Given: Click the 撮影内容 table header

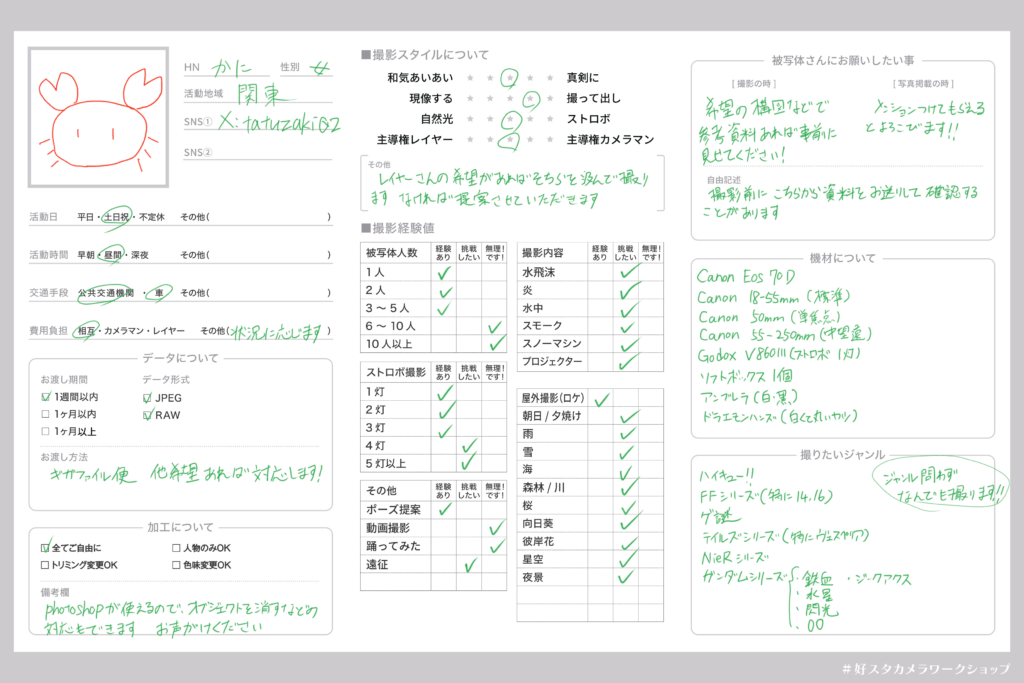Looking at the screenshot, I should point(543,253).
